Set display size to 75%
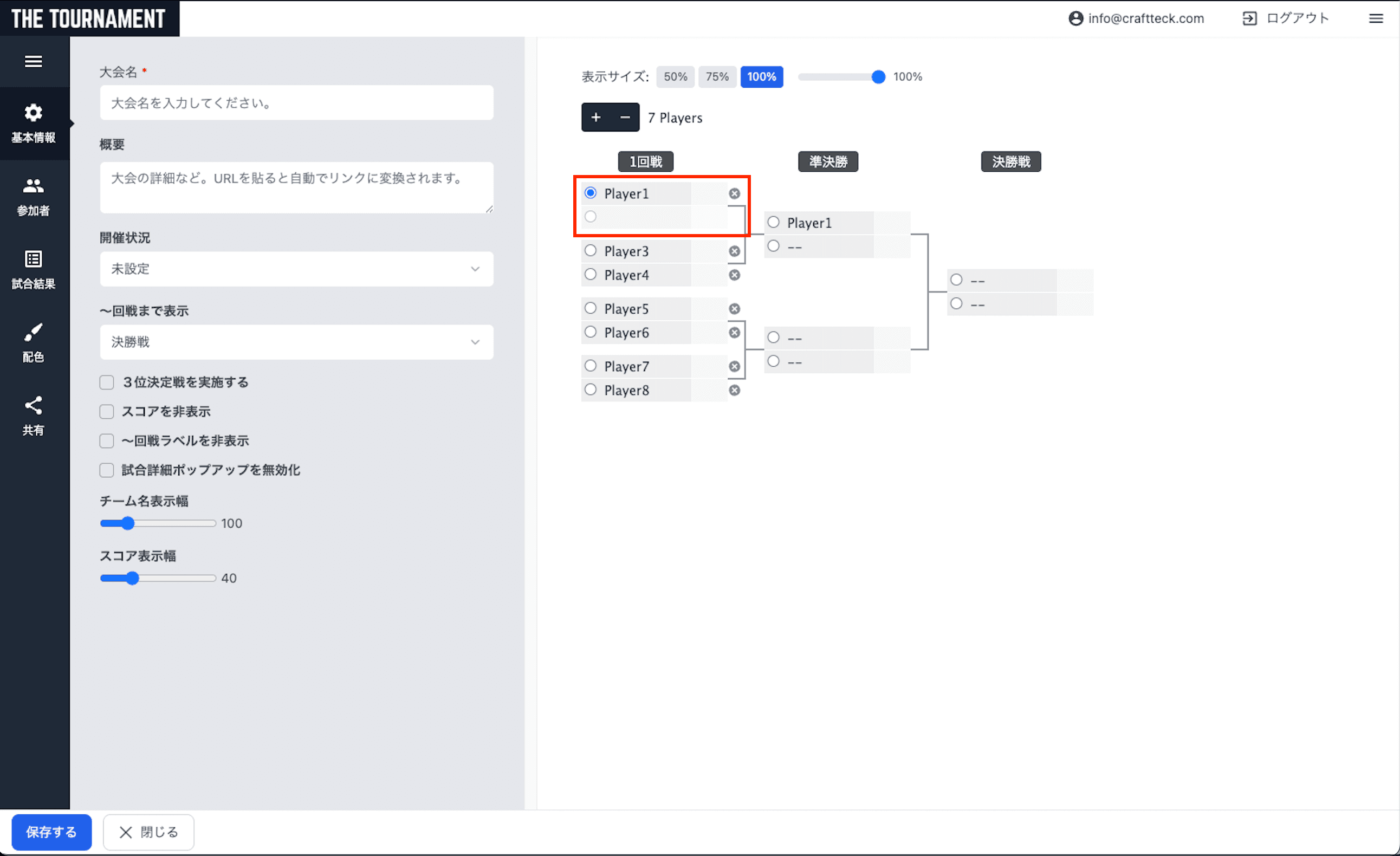The width and height of the screenshot is (1400, 856). tap(716, 77)
